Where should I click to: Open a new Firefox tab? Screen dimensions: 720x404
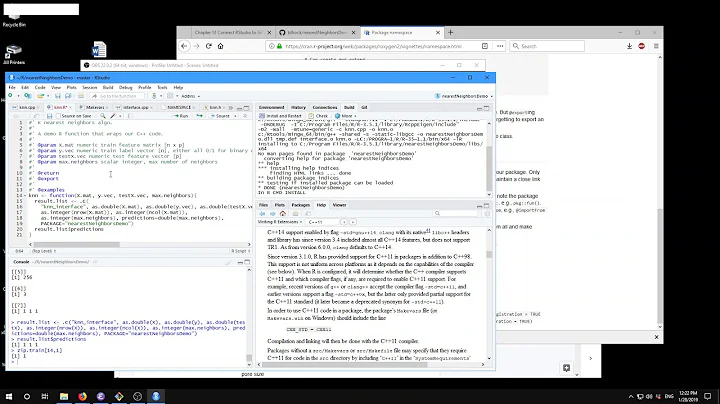pos(450,32)
